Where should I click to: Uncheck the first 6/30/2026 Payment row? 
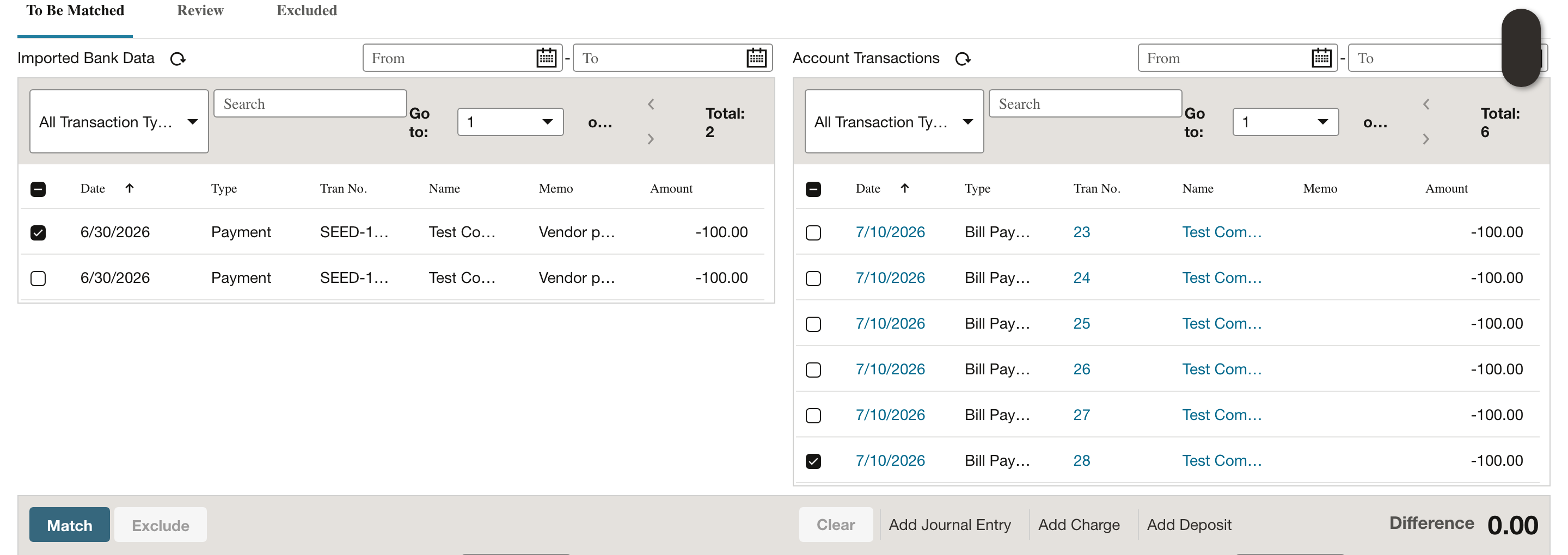[x=38, y=232]
